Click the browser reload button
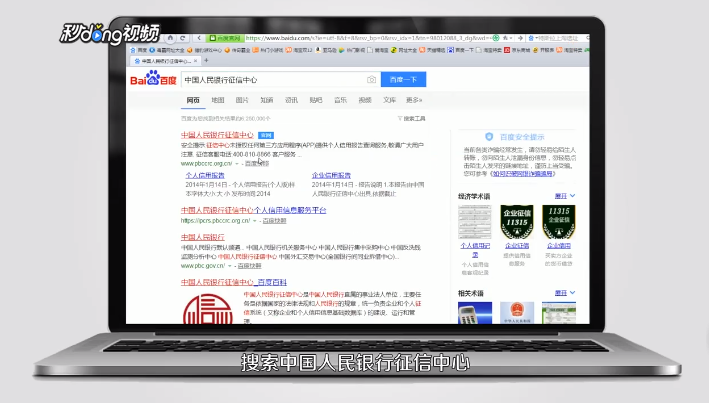Screen dimensions: 709x403 coord(183,38)
